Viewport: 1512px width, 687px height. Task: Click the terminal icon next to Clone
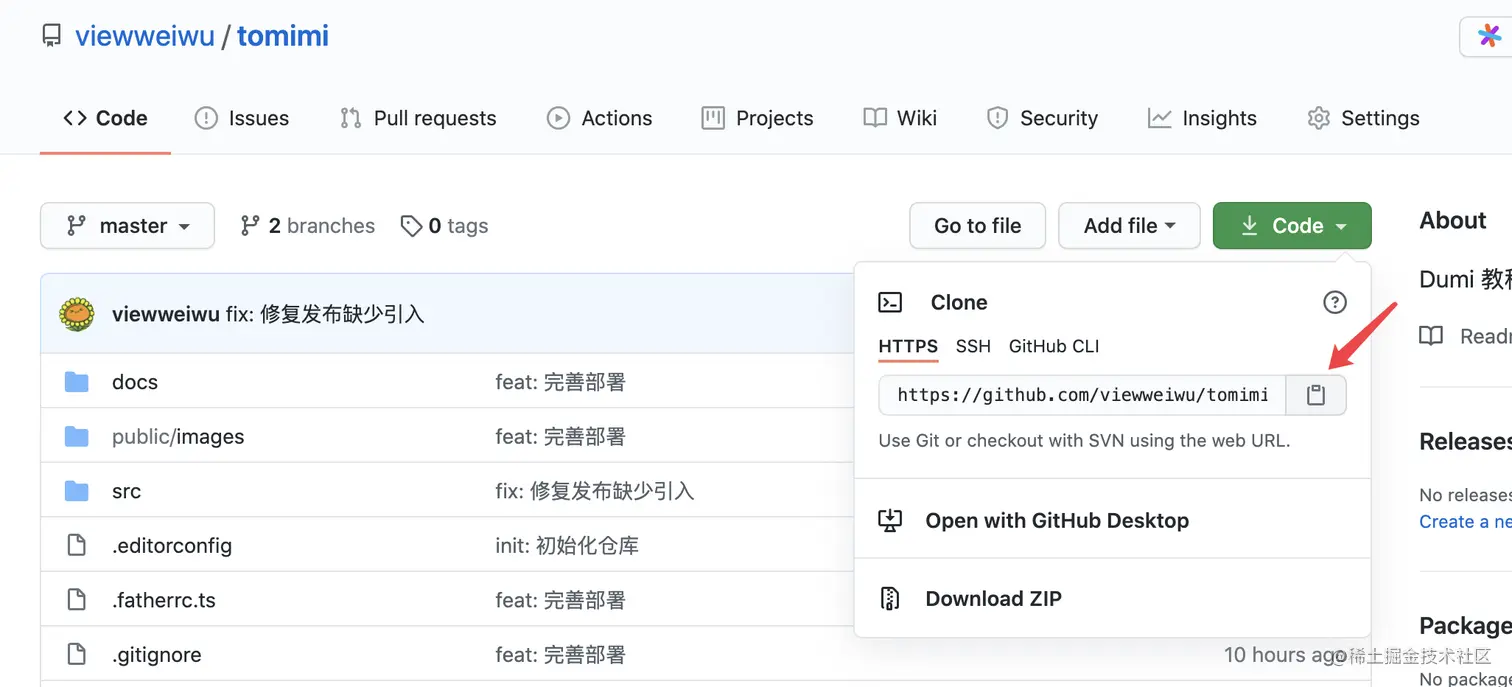click(890, 302)
